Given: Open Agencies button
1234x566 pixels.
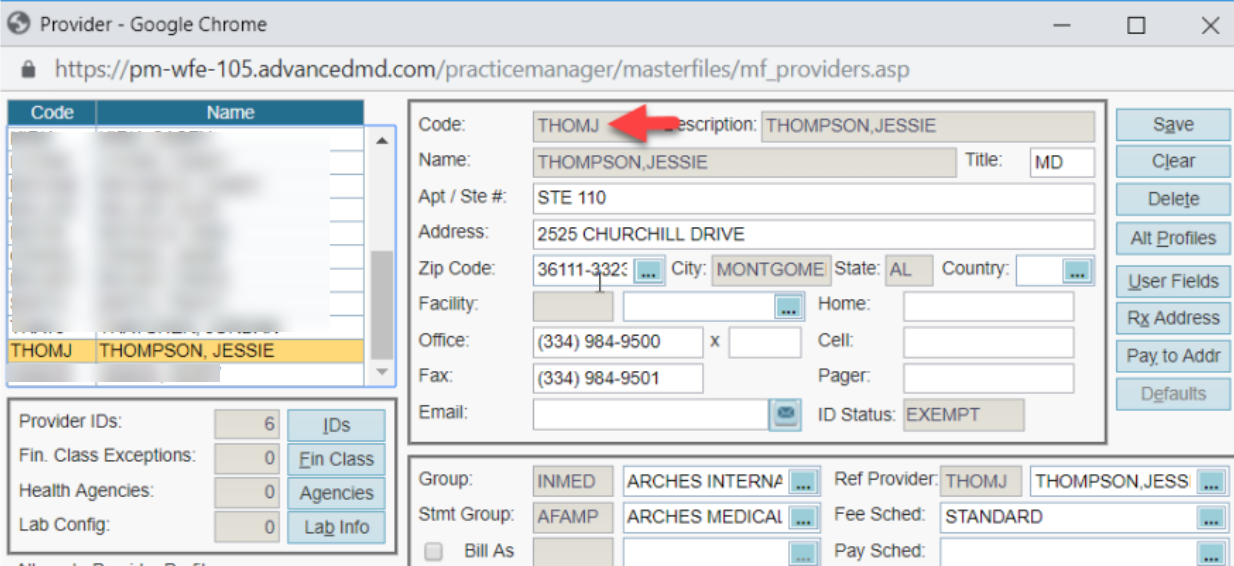Looking at the screenshot, I should (x=336, y=493).
